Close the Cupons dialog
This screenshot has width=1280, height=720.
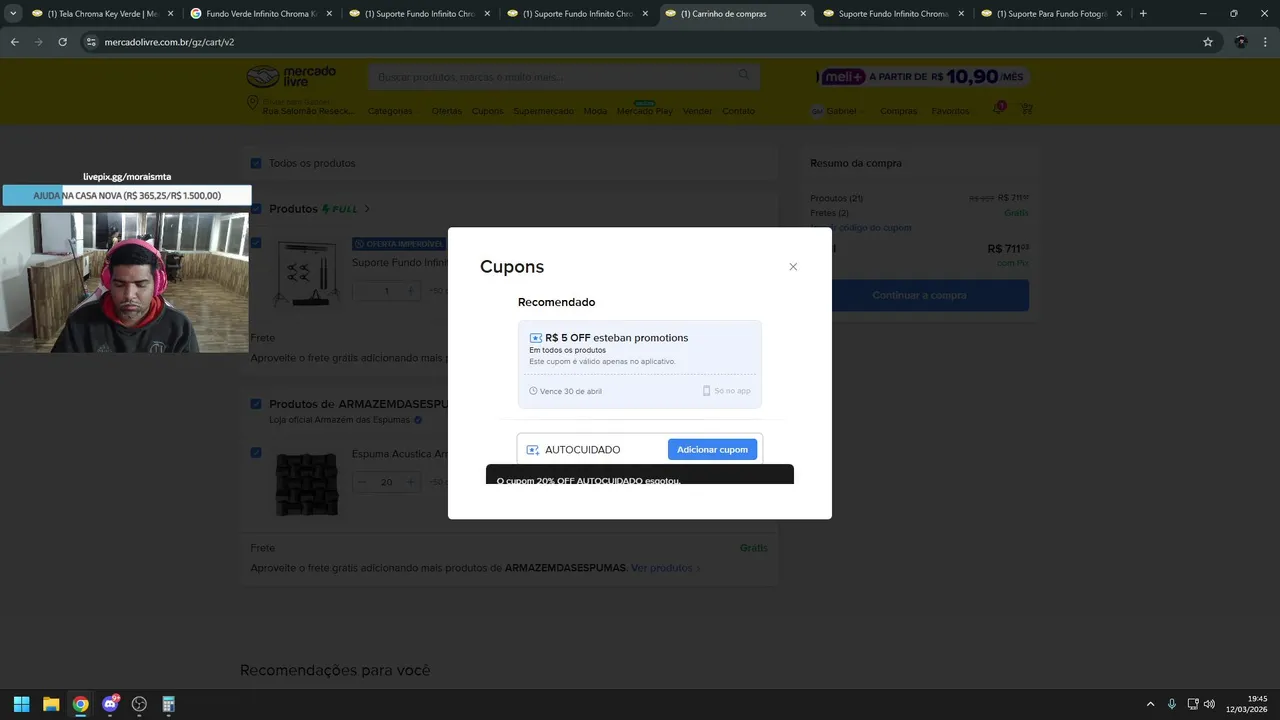[793, 267]
